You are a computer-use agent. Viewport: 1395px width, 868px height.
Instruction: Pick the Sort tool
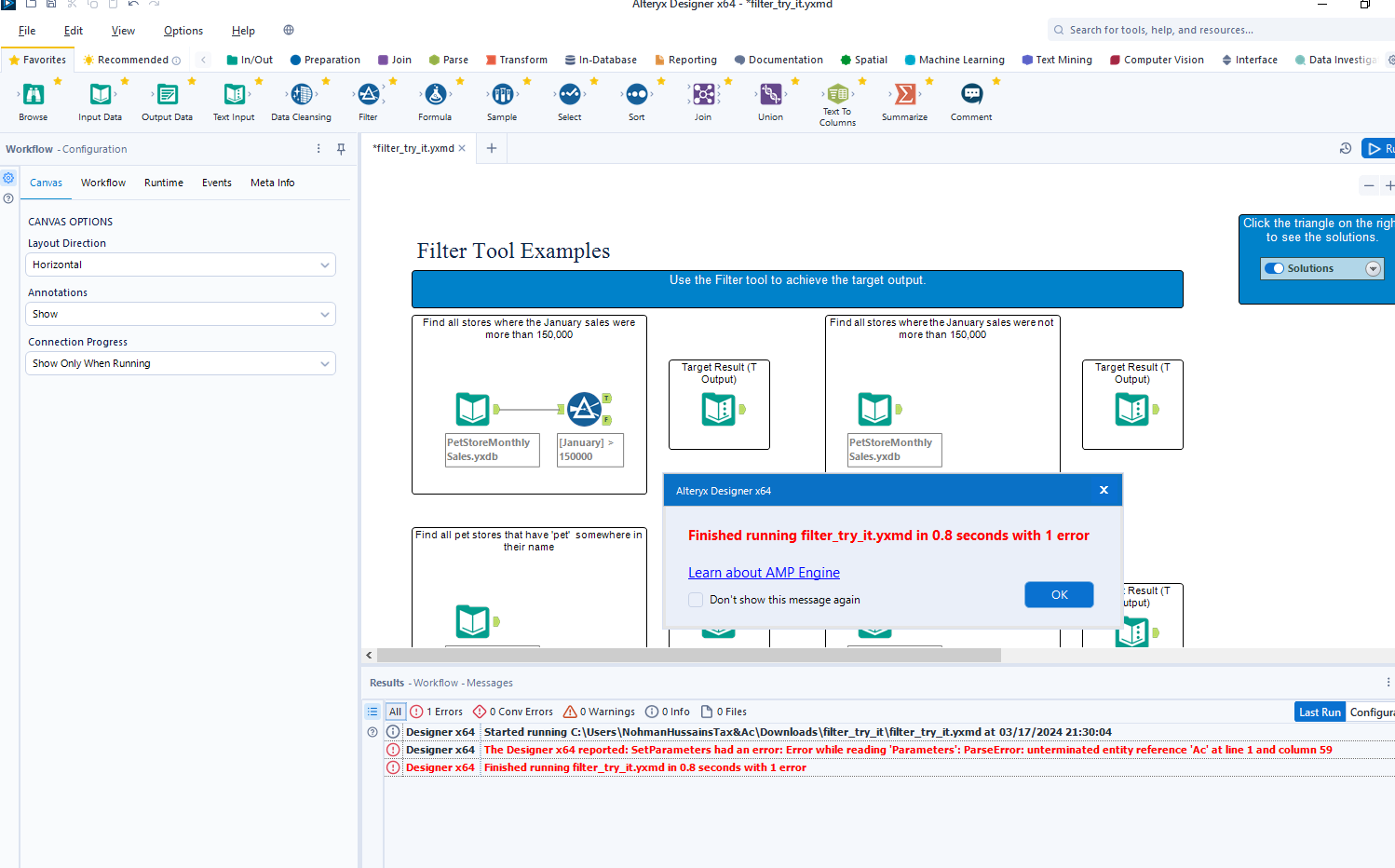[x=636, y=94]
